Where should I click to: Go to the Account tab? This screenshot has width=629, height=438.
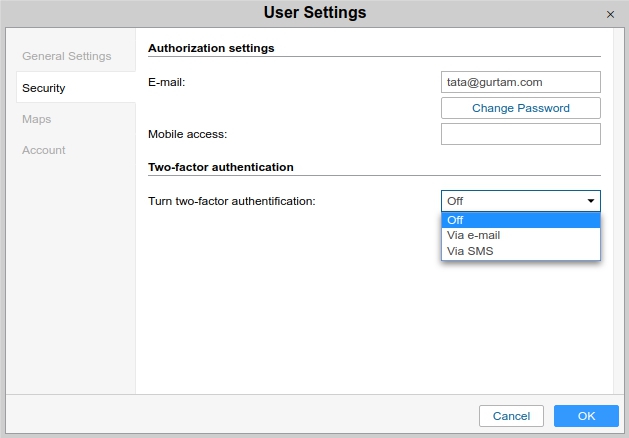[44, 150]
